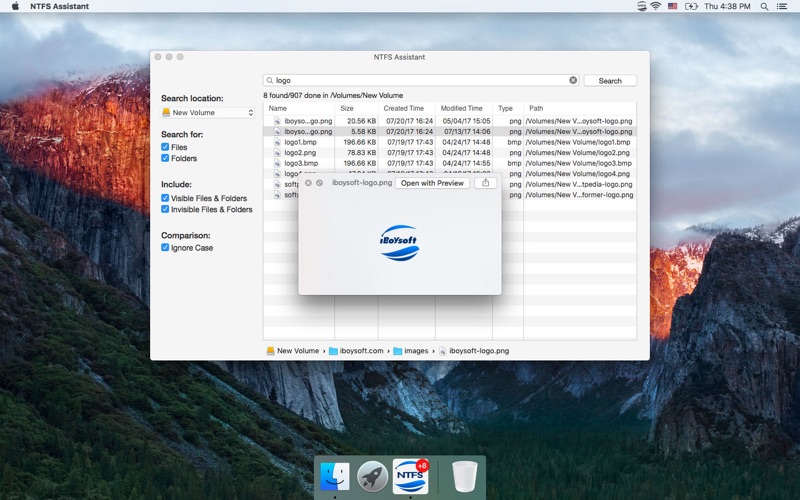Click Open with Preview button

coord(432,183)
